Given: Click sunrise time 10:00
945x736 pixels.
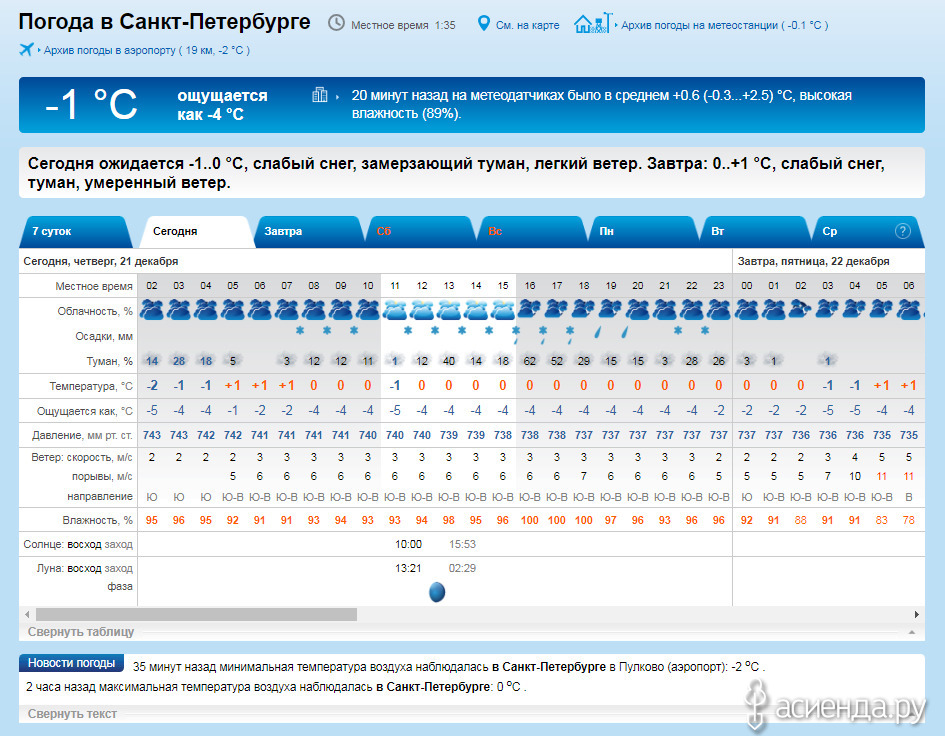Looking at the screenshot, I should 408,544.
